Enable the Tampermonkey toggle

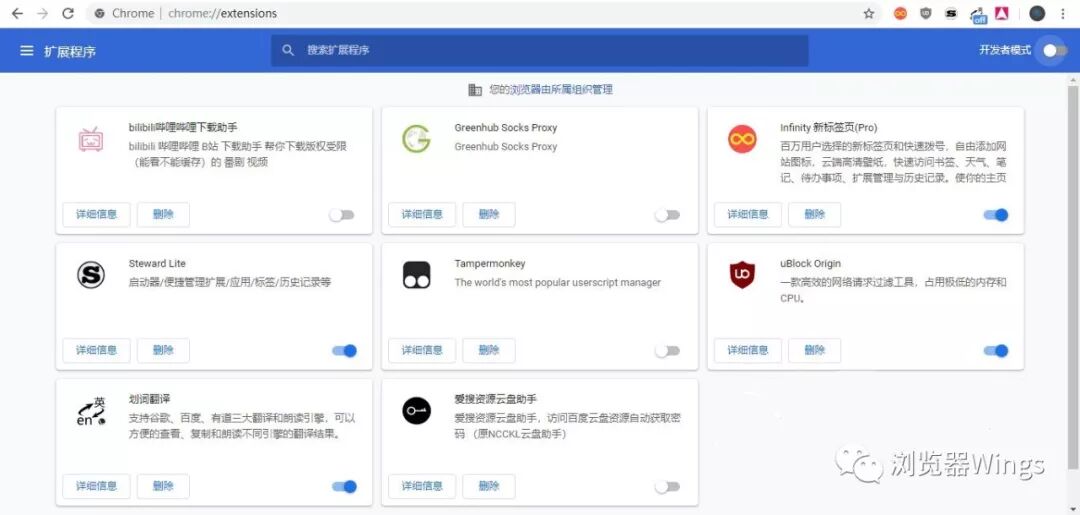point(667,350)
